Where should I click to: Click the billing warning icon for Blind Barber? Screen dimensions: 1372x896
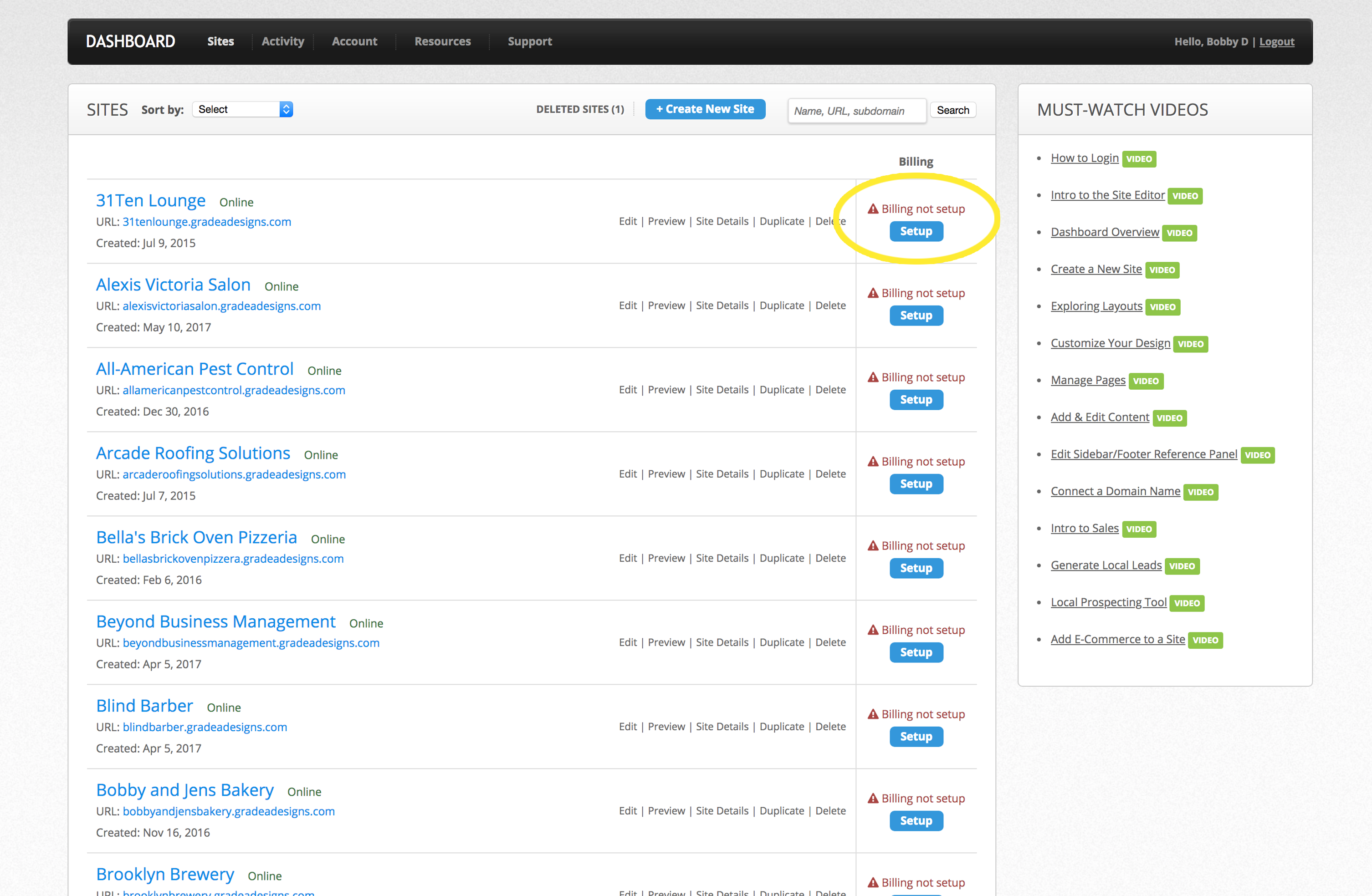[873, 713]
